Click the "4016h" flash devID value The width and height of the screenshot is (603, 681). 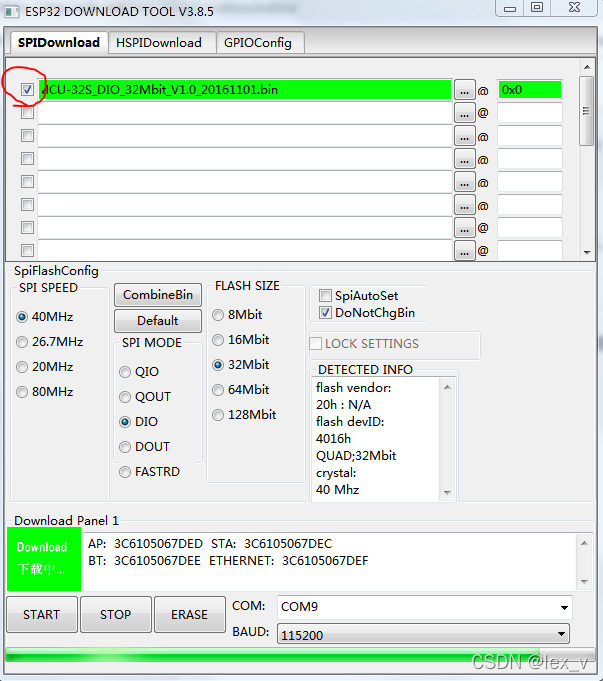tap(333, 439)
